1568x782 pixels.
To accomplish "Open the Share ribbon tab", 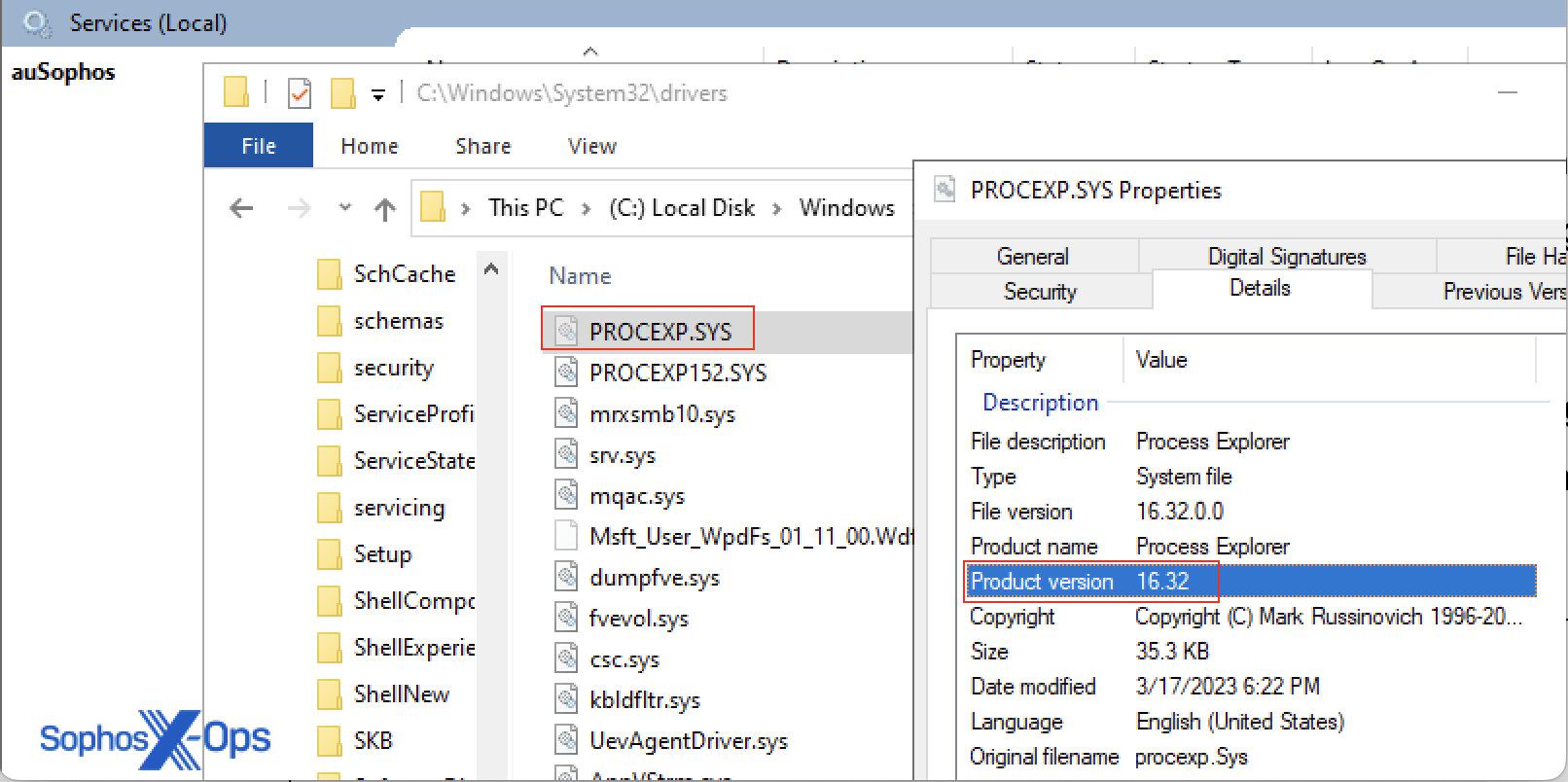I will pos(483,146).
